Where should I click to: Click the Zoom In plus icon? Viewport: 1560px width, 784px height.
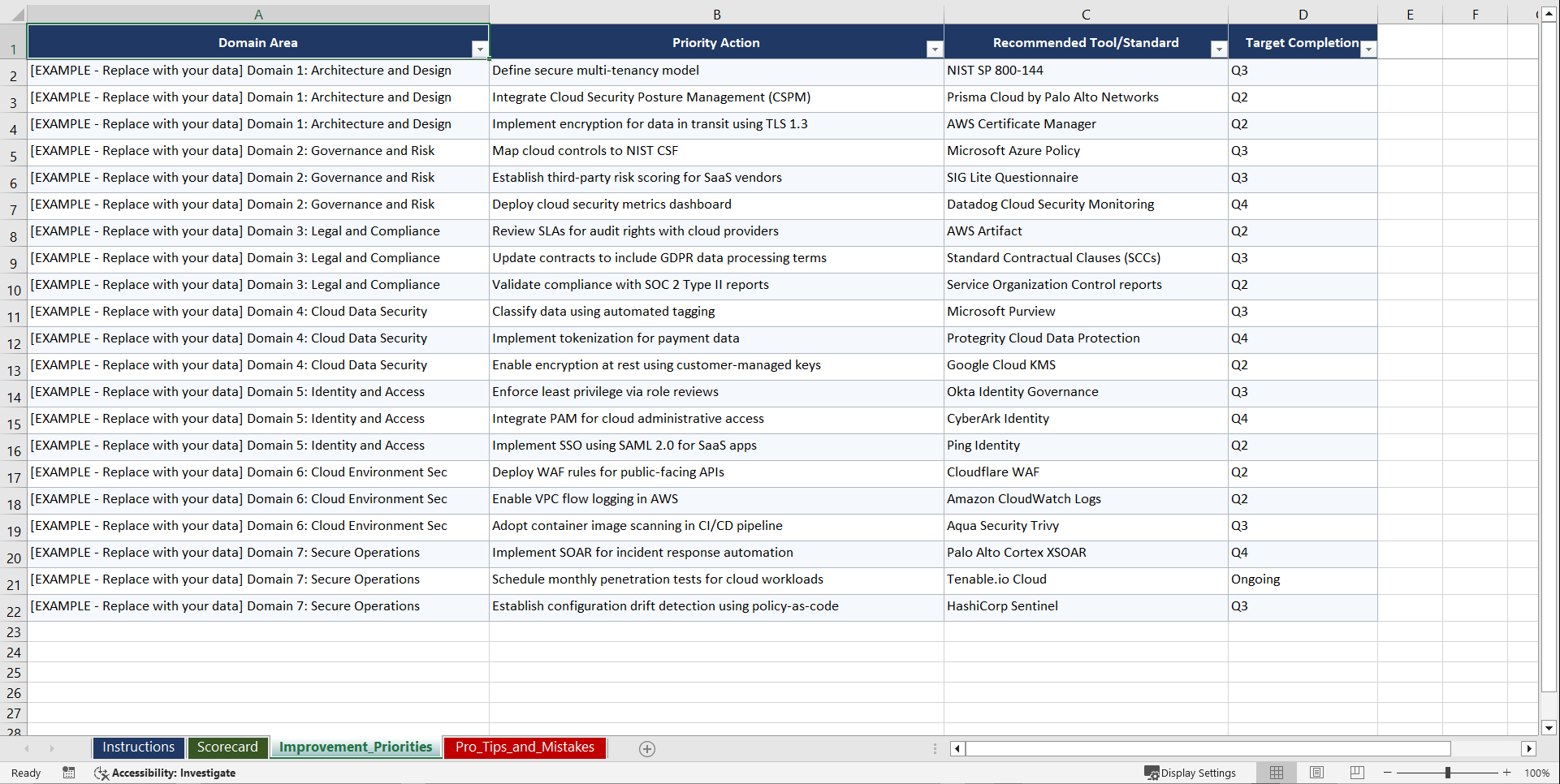coord(1506,773)
